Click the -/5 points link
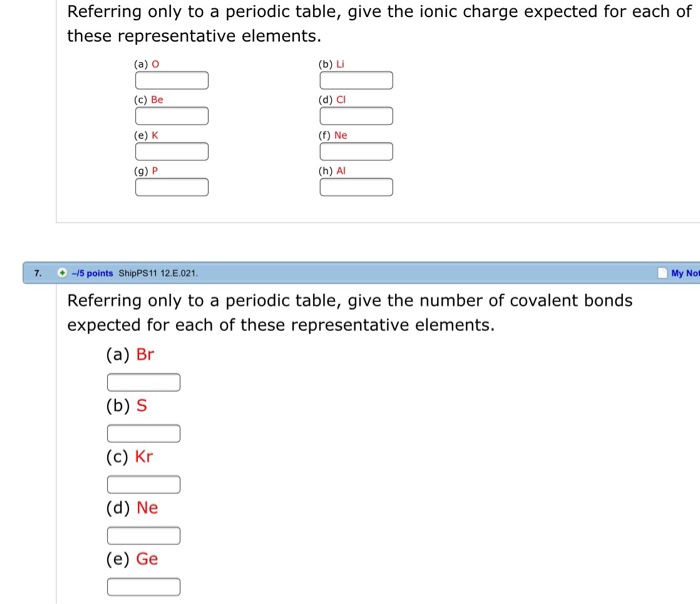 (x=92, y=273)
